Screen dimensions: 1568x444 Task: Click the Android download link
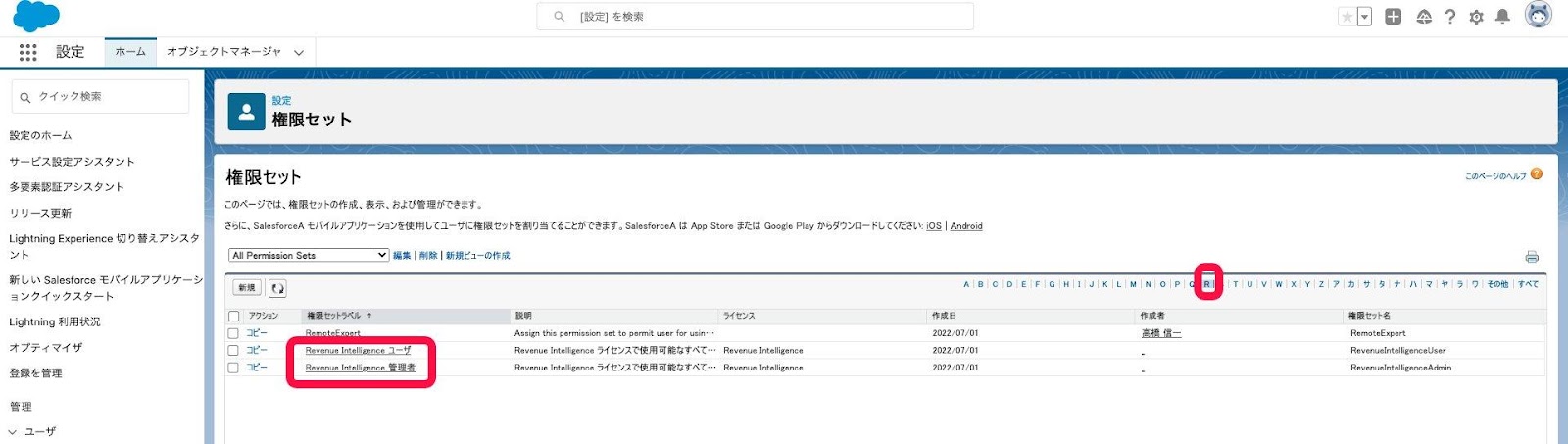966,225
